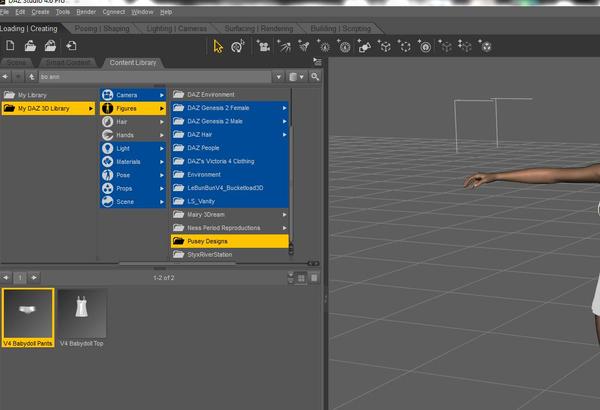
Task: Create a new dashed-circle group icon
Action: 404,46
